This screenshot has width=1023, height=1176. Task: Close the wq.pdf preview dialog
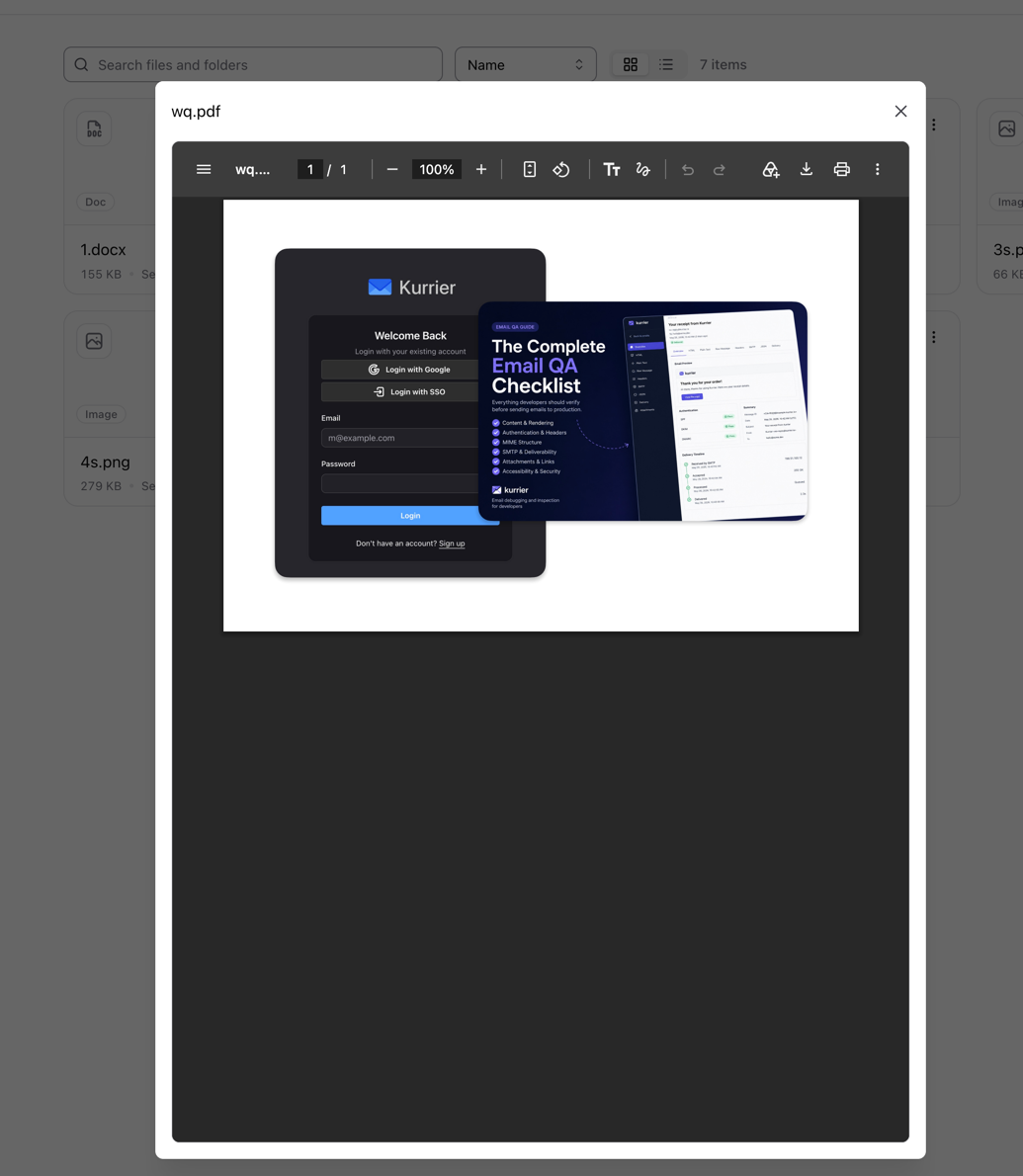tap(900, 111)
